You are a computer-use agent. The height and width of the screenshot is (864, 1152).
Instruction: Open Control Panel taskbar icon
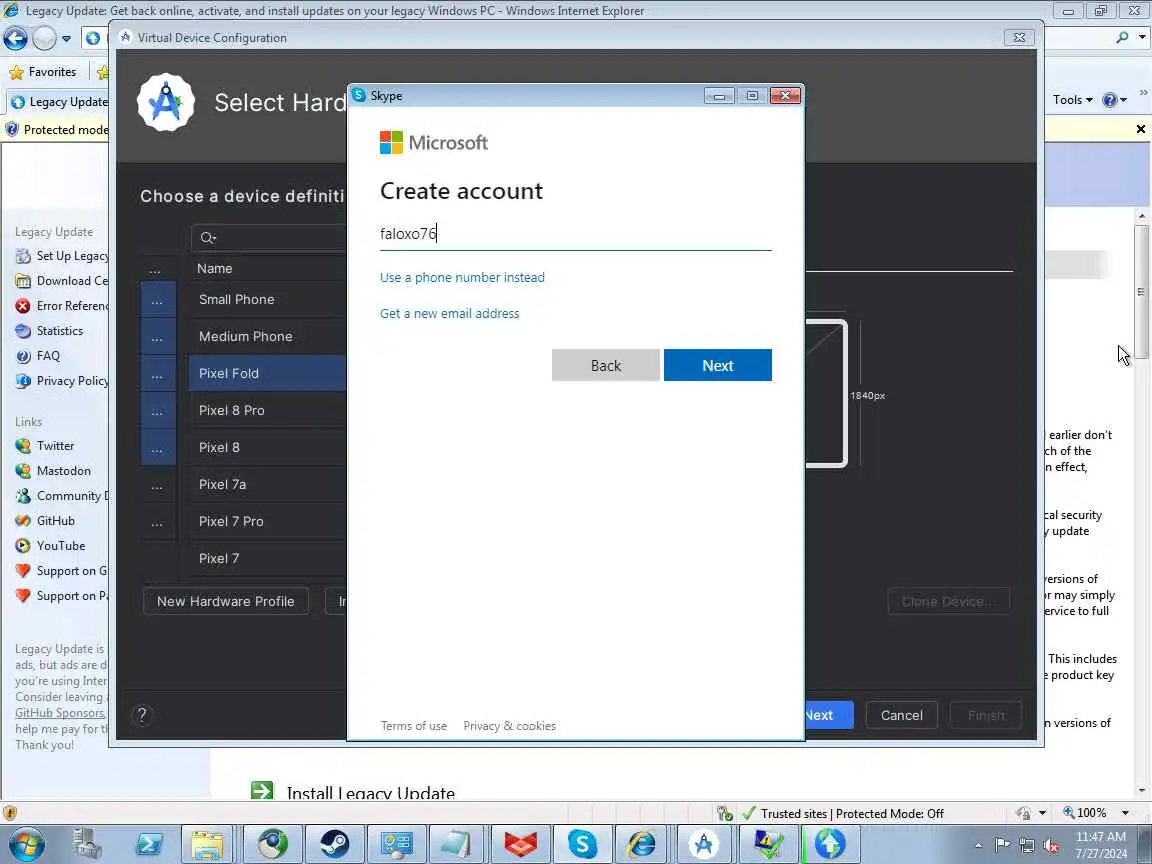397,844
